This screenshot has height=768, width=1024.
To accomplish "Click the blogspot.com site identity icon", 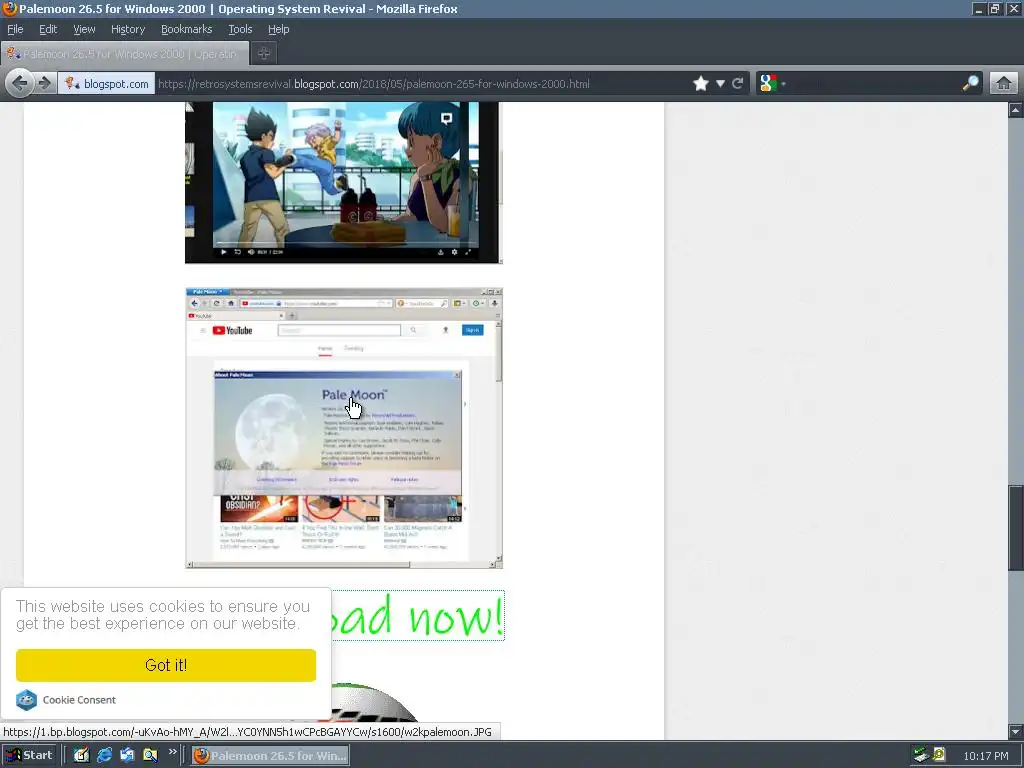I will coord(72,84).
